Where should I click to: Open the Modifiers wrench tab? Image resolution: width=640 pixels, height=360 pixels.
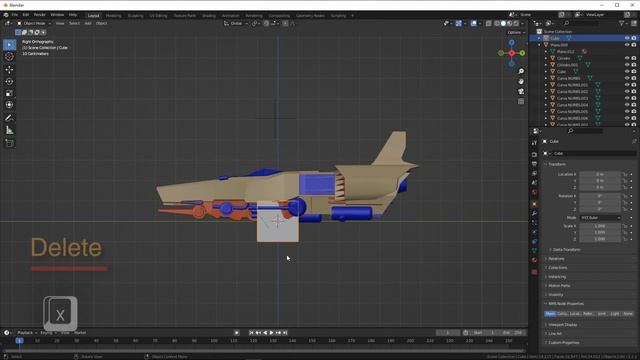click(x=534, y=213)
